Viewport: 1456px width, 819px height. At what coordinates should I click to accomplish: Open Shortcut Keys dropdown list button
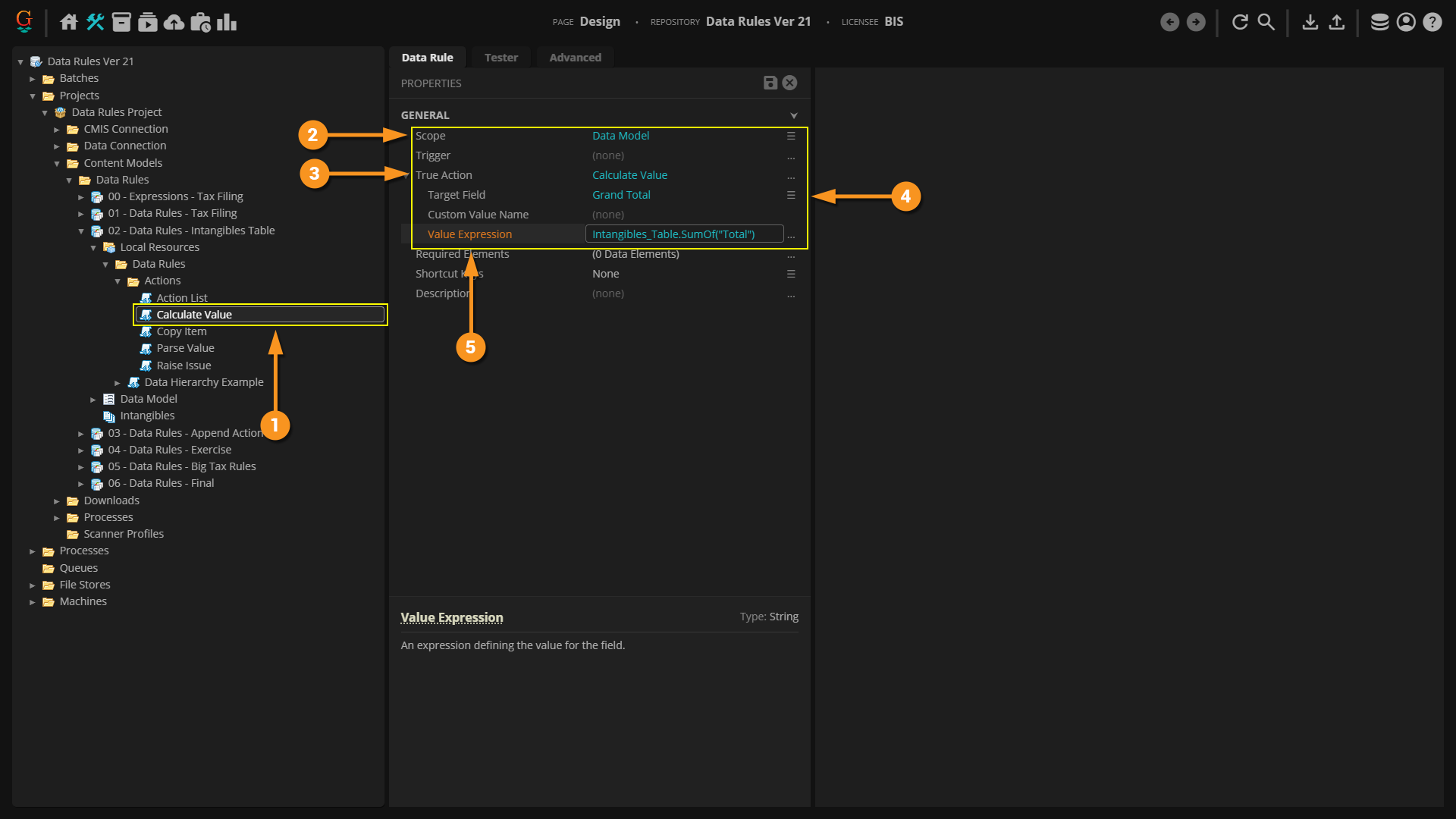point(791,274)
